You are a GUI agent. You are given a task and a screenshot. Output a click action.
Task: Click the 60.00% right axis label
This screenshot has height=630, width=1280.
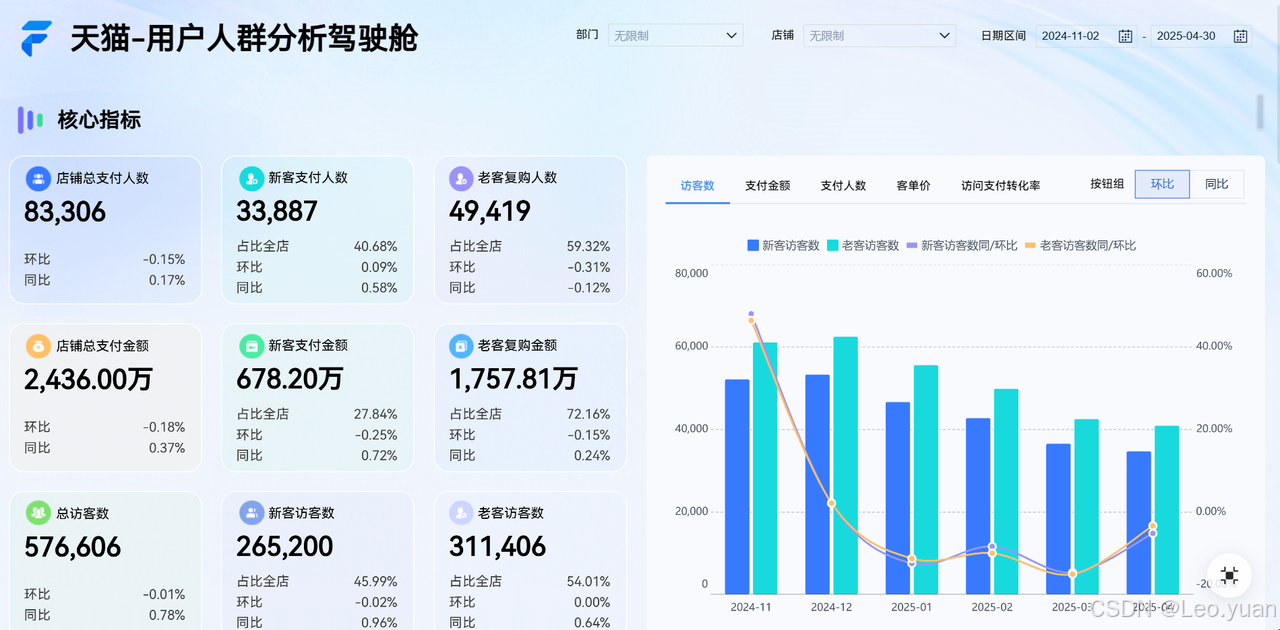click(1214, 273)
